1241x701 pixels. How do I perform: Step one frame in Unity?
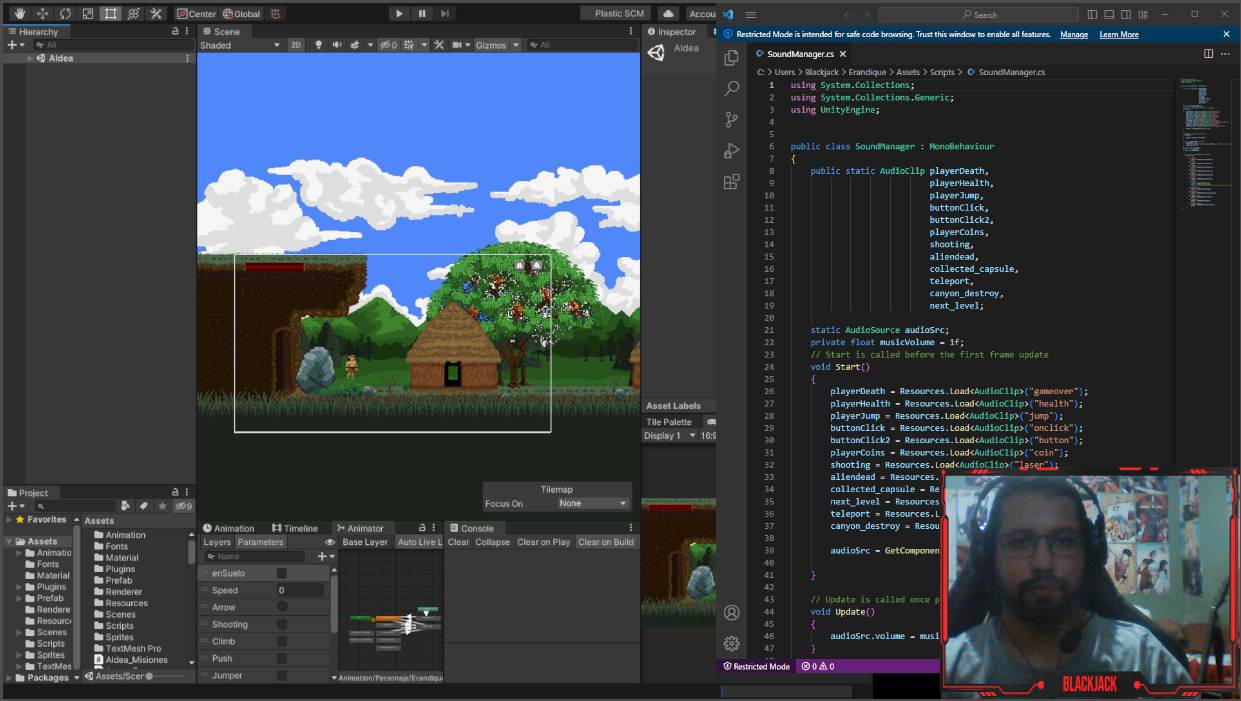[445, 13]
